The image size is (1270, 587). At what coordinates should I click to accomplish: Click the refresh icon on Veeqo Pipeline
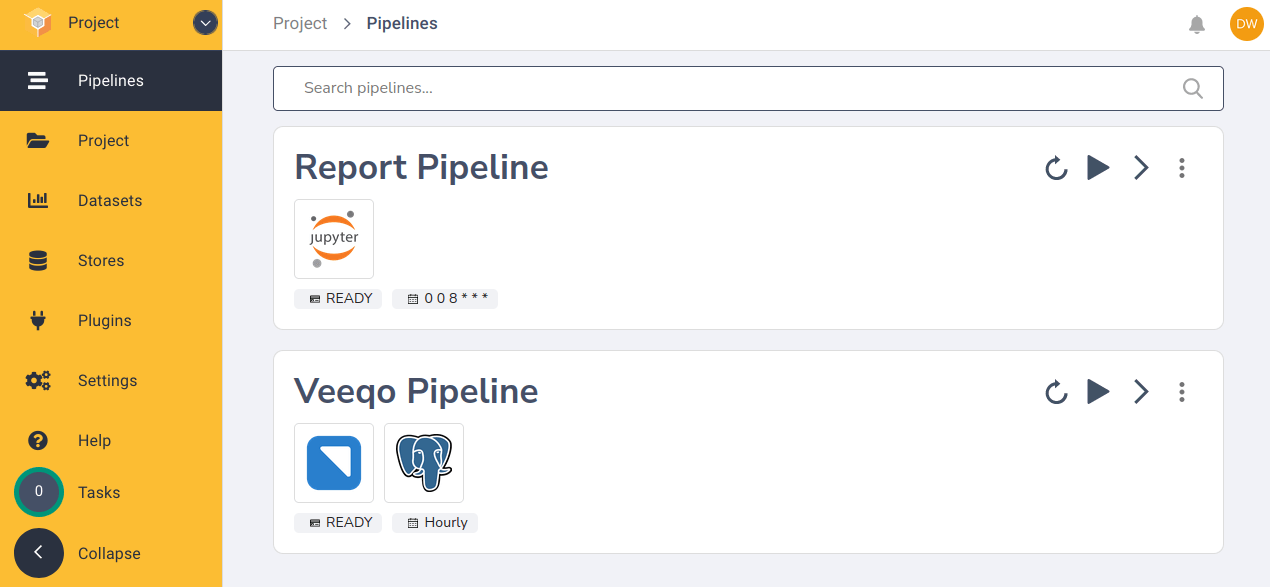coord(1056,392)
